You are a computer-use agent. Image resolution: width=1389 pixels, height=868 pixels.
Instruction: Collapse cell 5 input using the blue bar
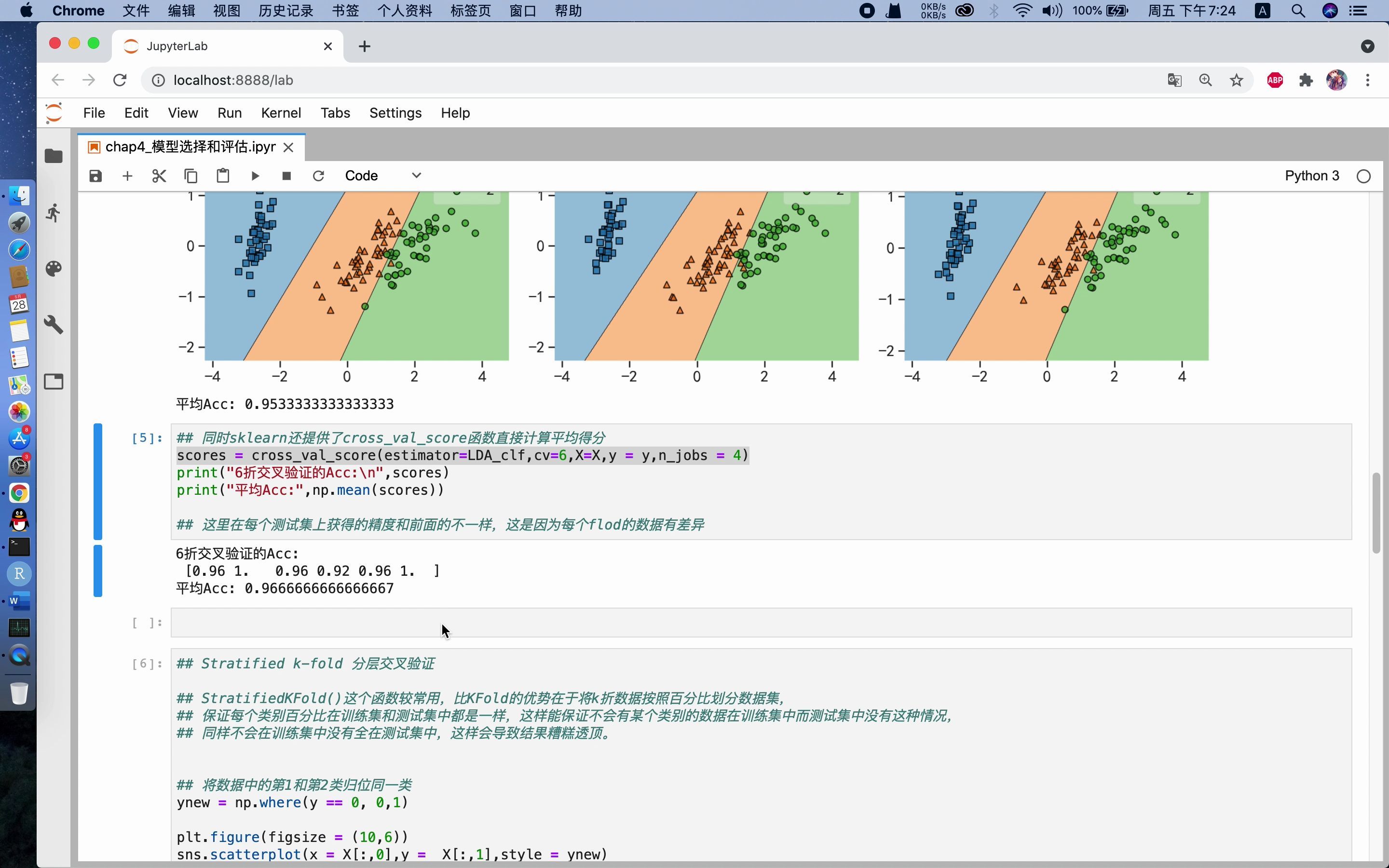pyautogui.click(x=98, y=481)
